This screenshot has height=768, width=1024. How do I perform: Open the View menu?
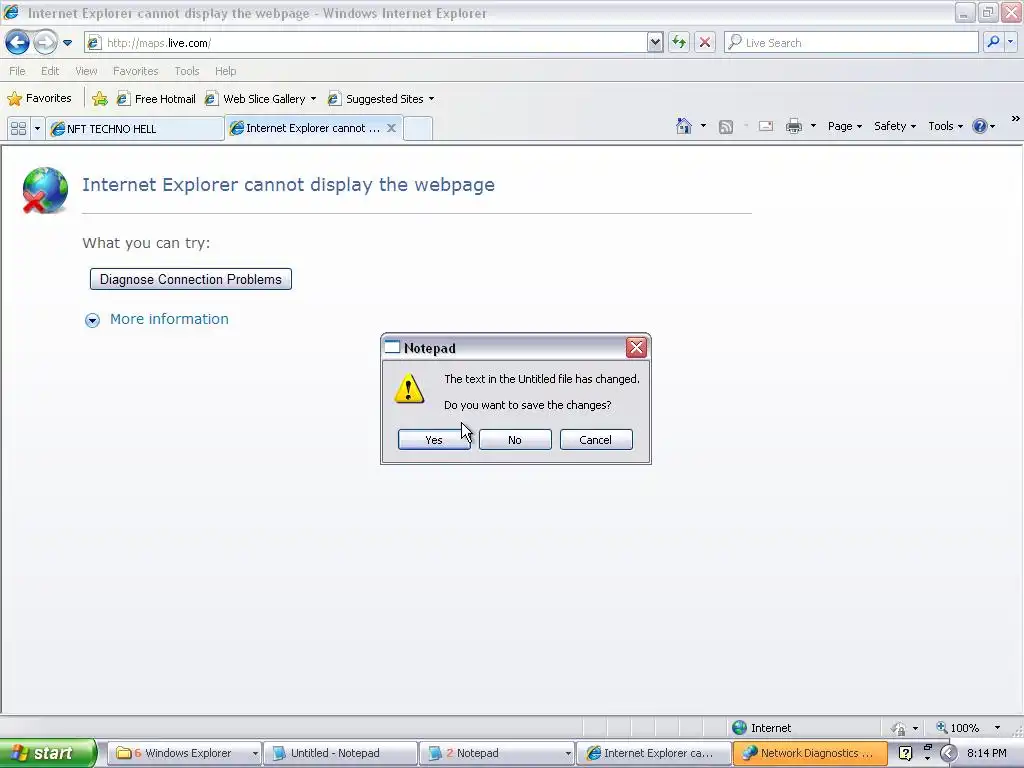point(86,71)
